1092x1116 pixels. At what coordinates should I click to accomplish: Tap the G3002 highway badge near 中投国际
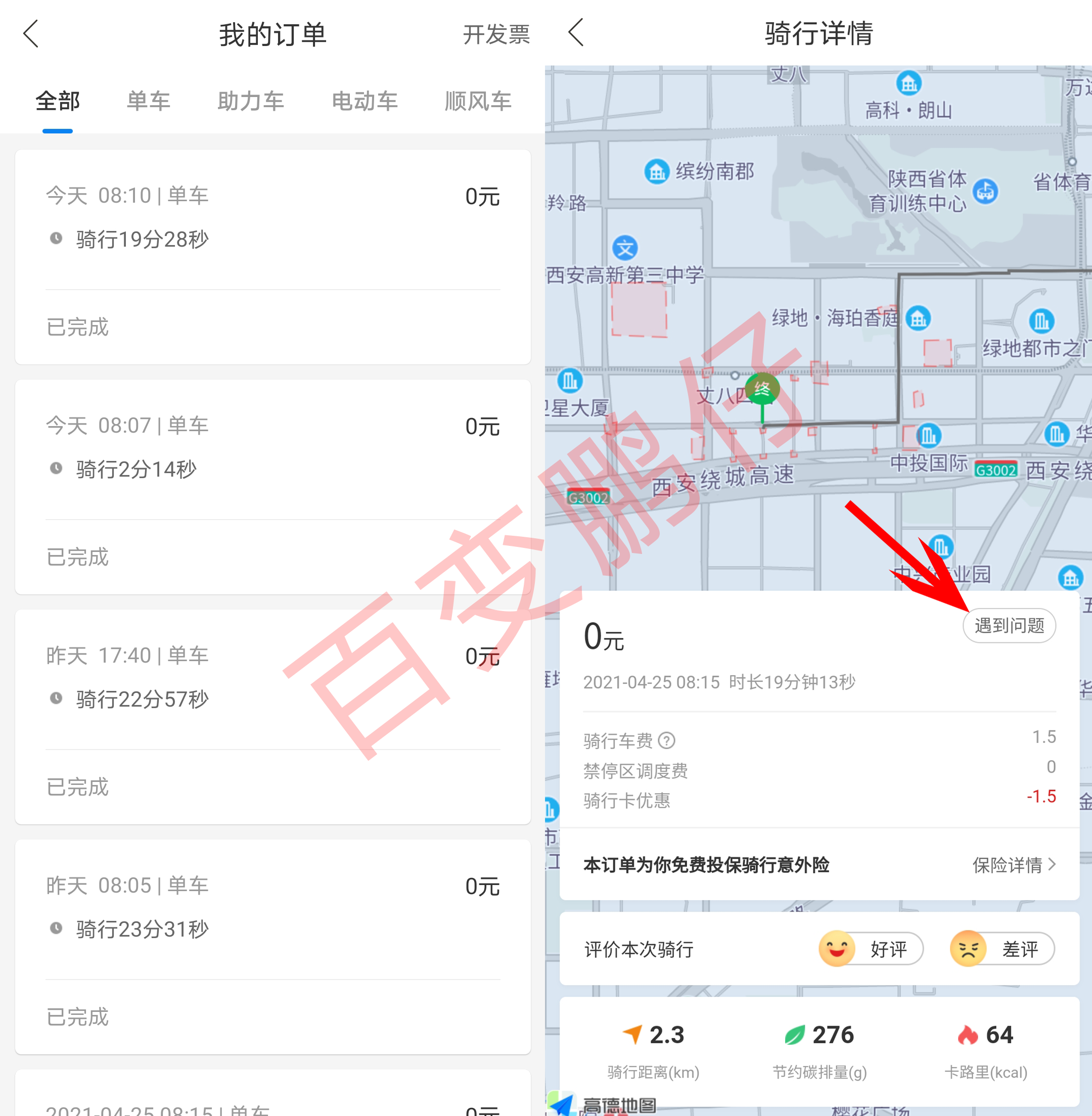click(x=996, y=470)
